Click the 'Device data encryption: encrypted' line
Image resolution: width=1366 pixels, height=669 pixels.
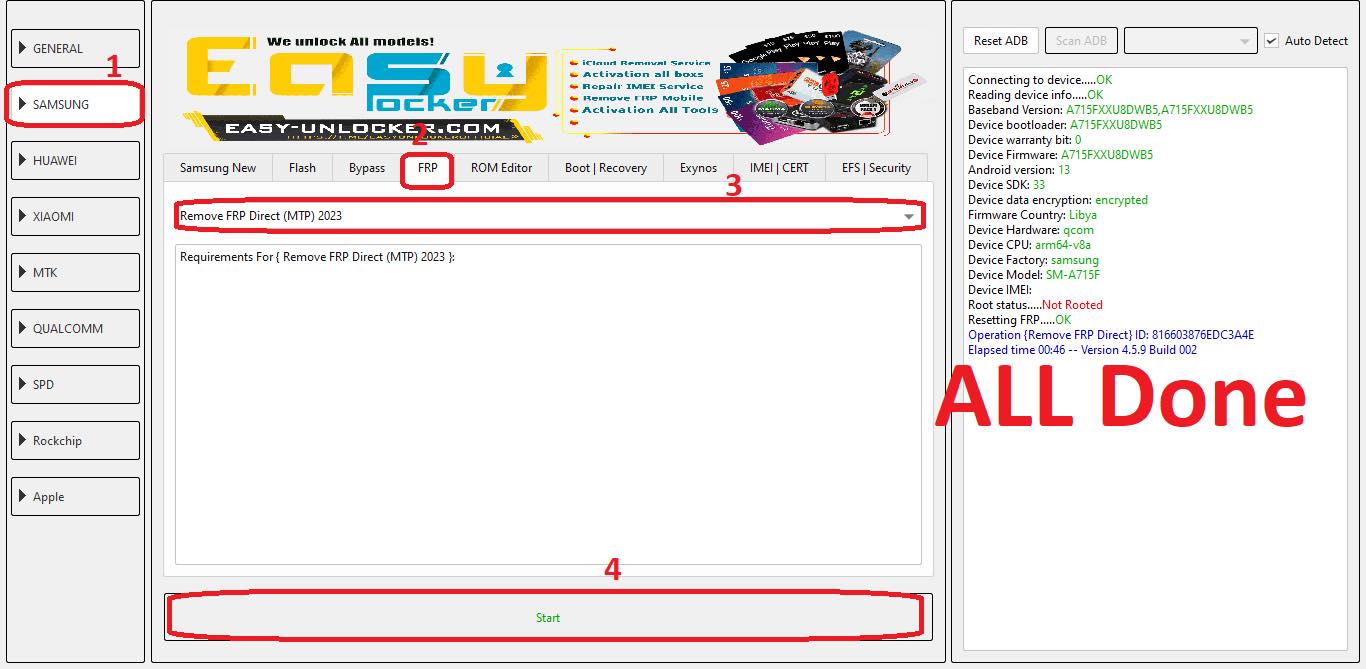[1058, 200]
